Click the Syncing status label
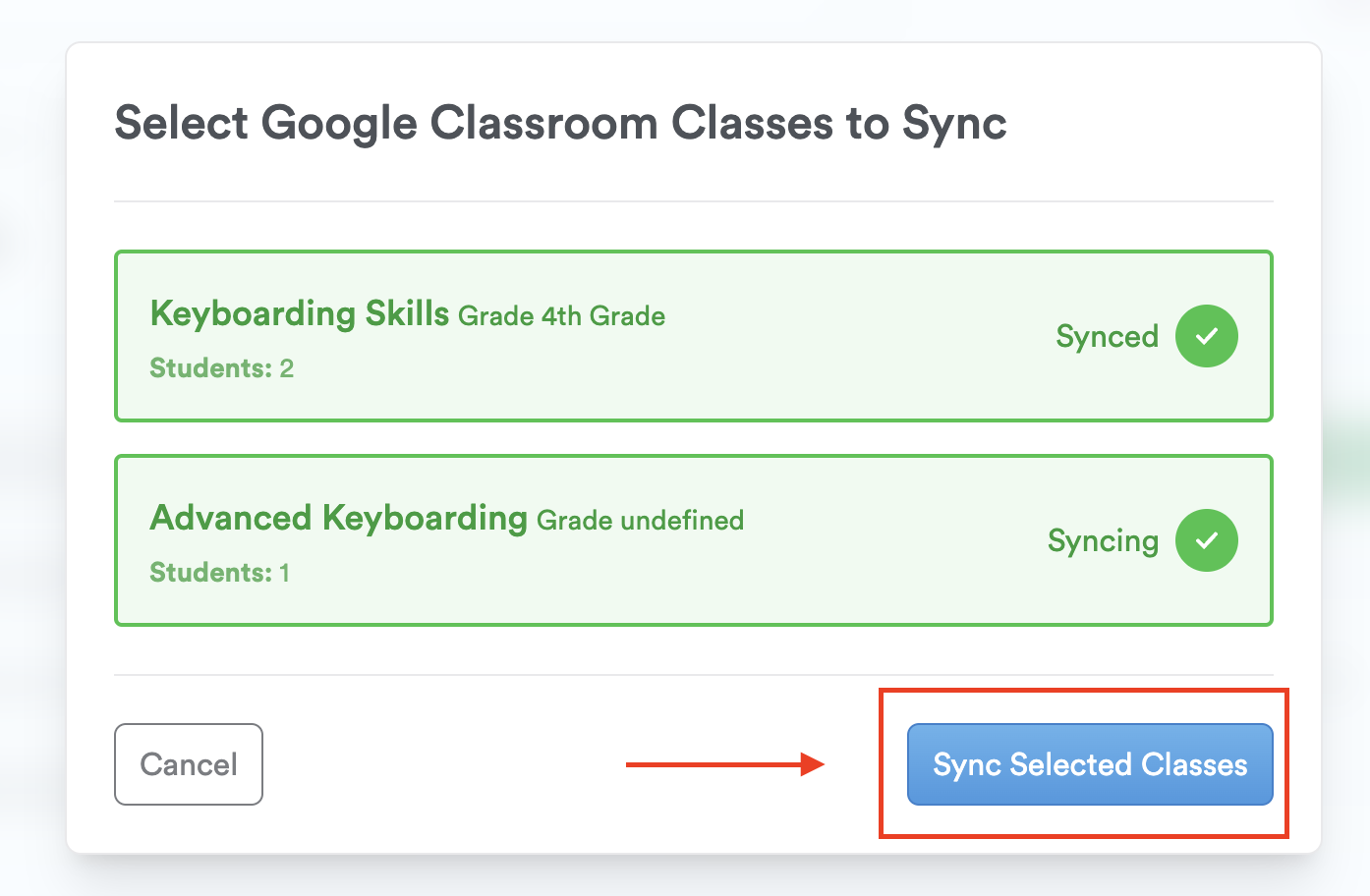Viewport: 1370px width, 896px height. [1103, 541]
